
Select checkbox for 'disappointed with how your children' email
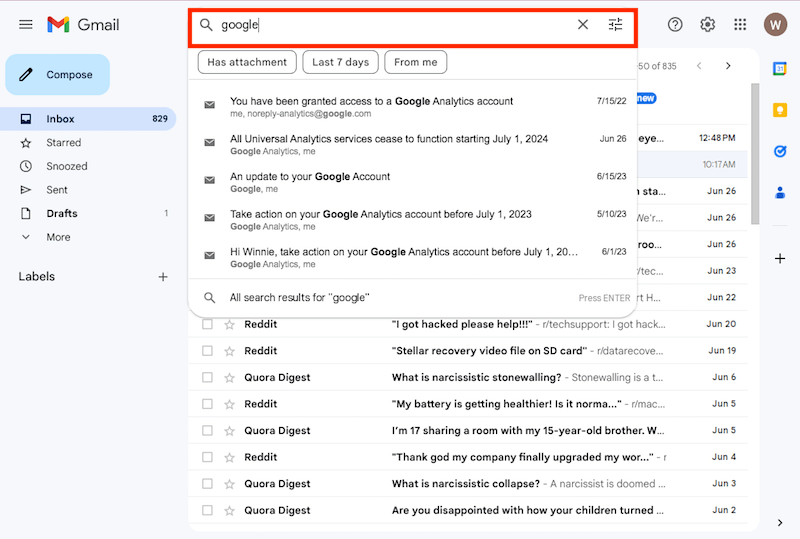point(207,510)
